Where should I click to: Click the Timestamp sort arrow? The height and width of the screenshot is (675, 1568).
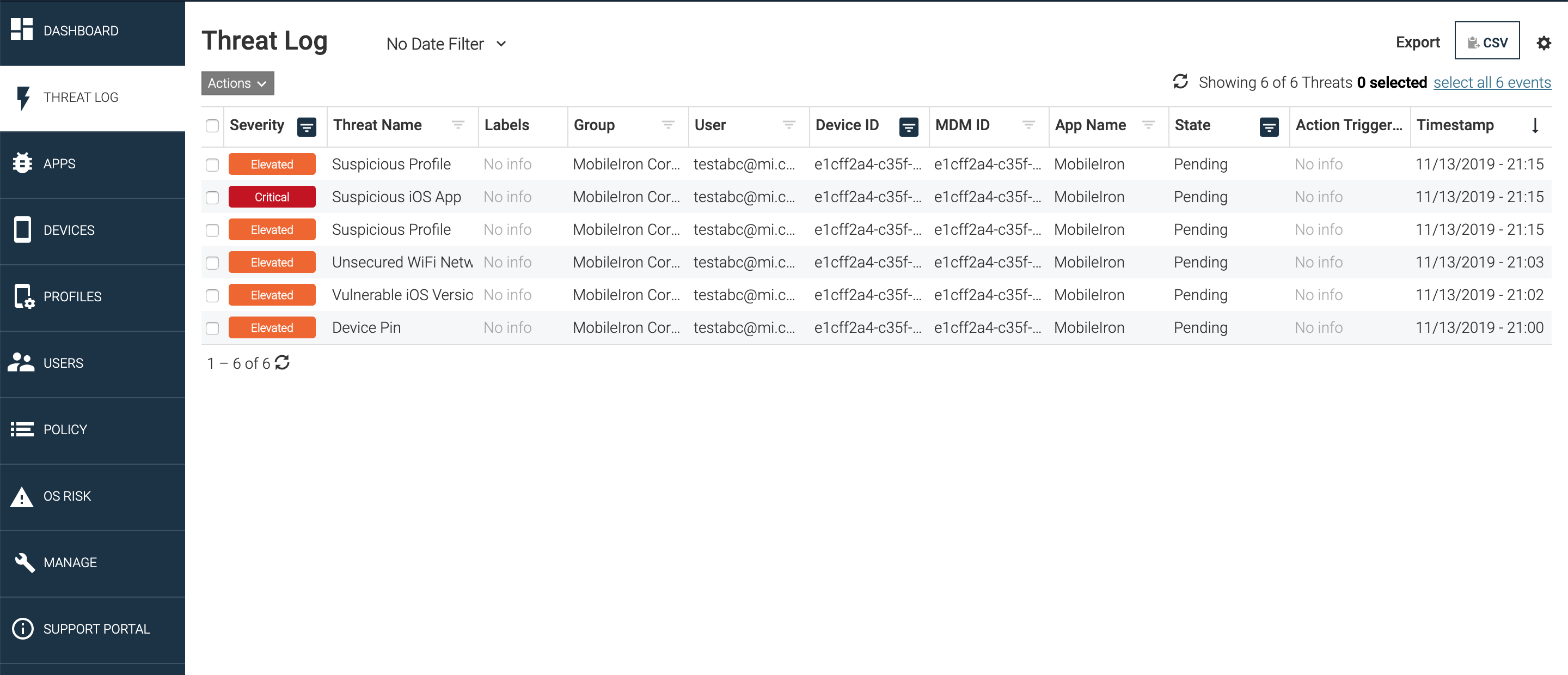(1535, 125)
